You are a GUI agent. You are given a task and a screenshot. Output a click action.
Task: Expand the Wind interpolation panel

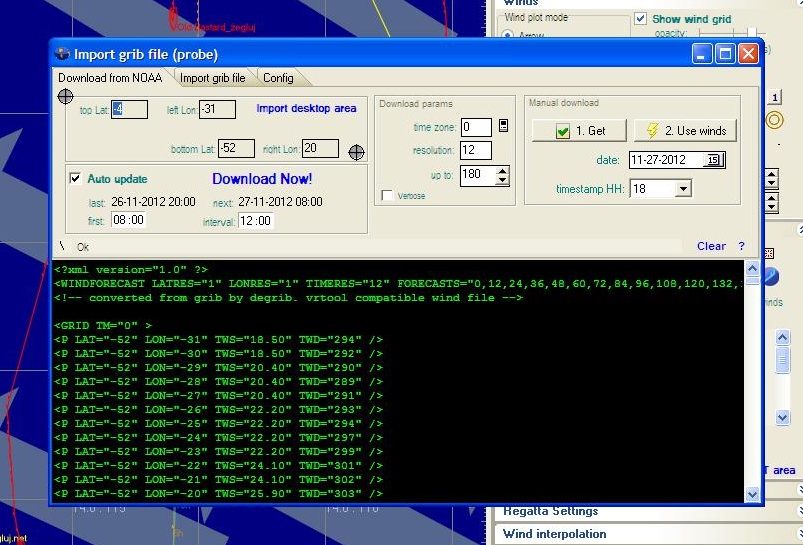554,534
